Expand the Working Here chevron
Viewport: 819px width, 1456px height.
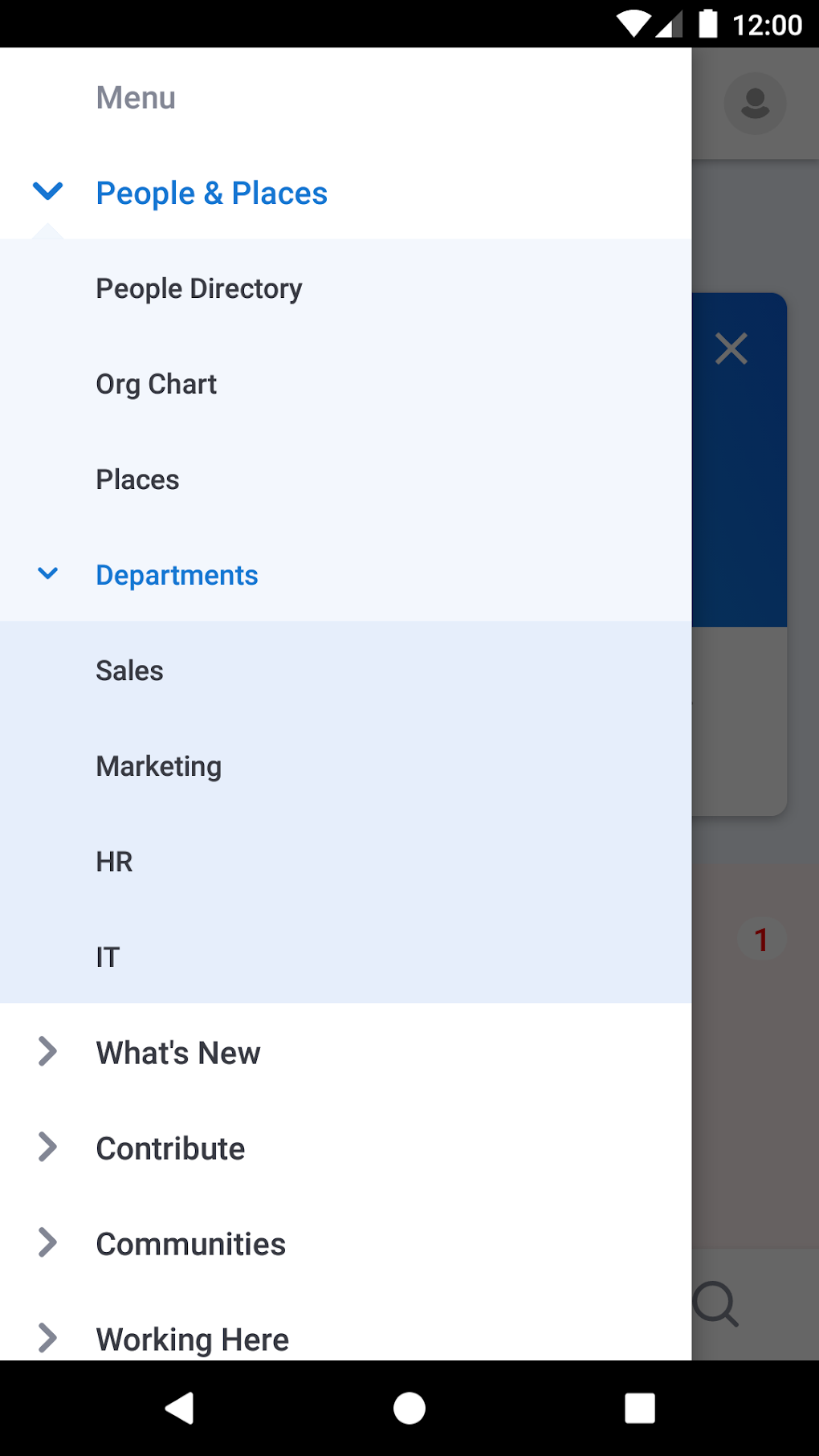(48, 1338)
